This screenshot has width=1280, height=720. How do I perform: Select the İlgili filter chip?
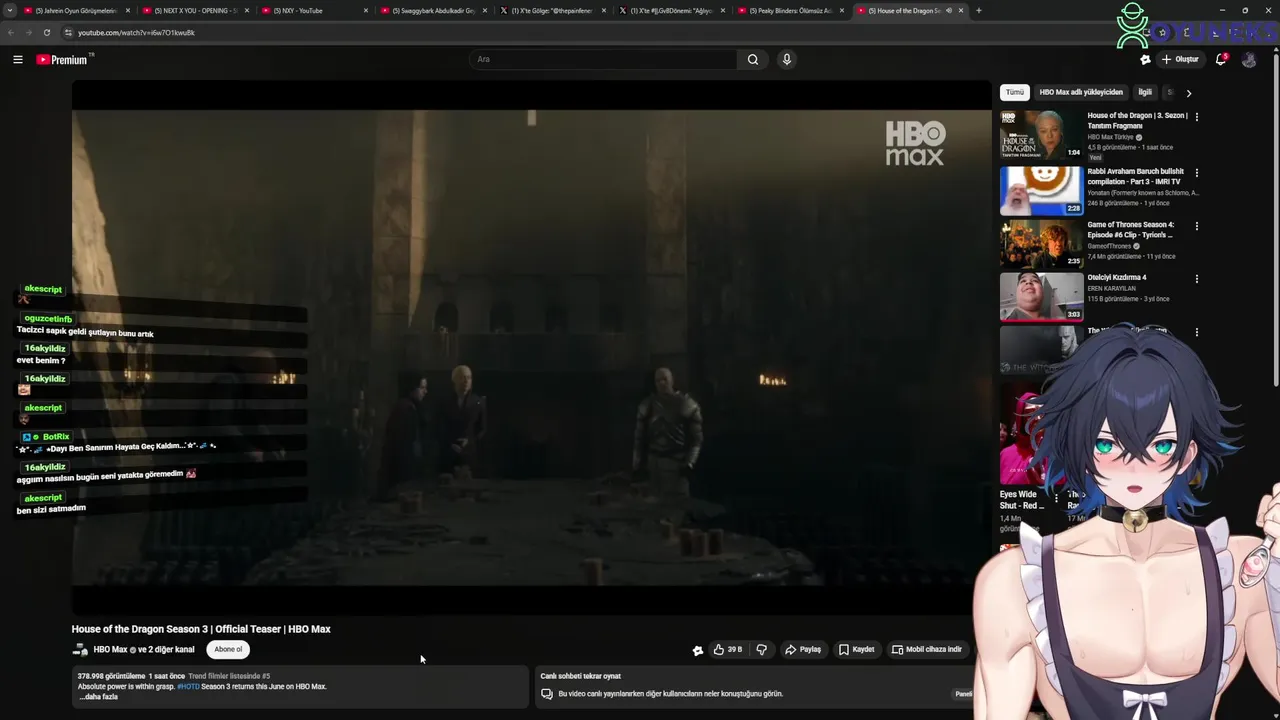point(1145,92)
